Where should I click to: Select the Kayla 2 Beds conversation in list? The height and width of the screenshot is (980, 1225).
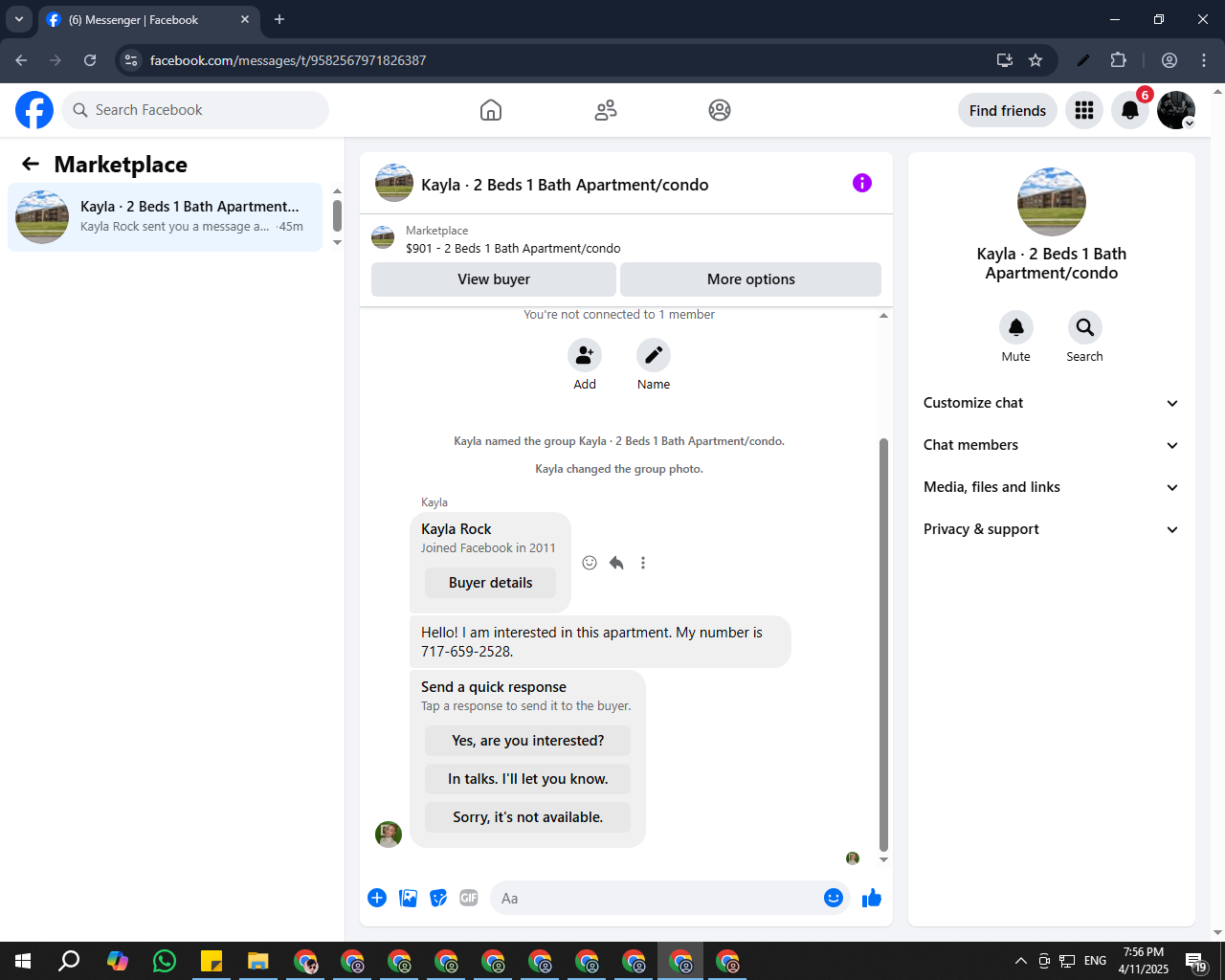tap(166, 217)
